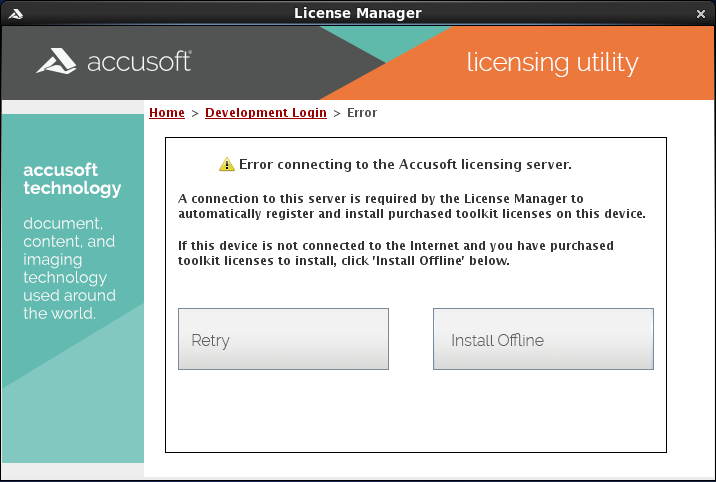
Task: Click the 'accusoft' wordmark in the dark header
Action: click(x=139, y=62)
